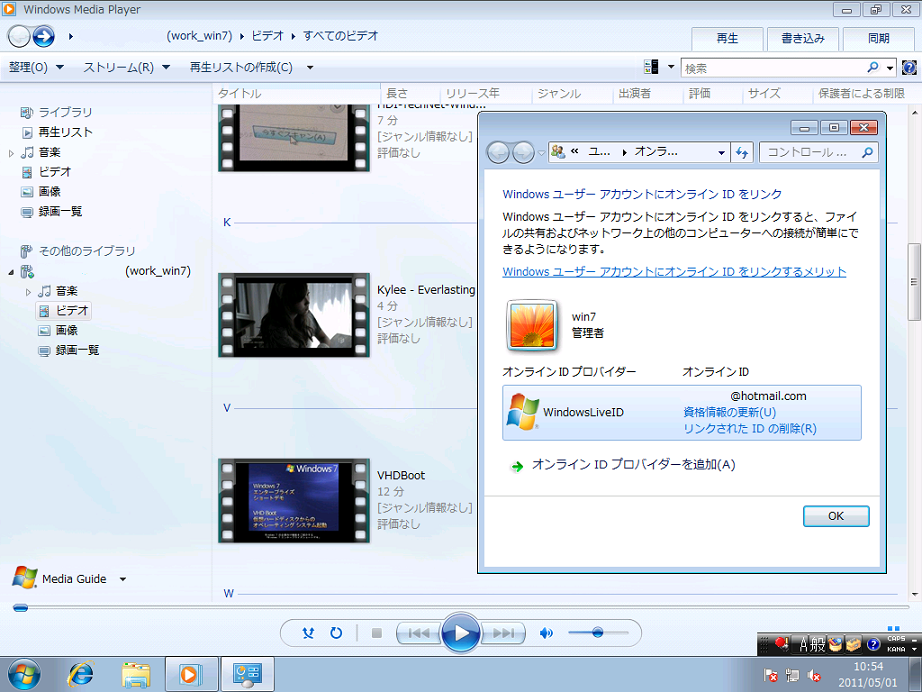Click refresh icon in control panel dialog
The width and height of the screenshot is (922, 692).
click(x=742, y=153)
